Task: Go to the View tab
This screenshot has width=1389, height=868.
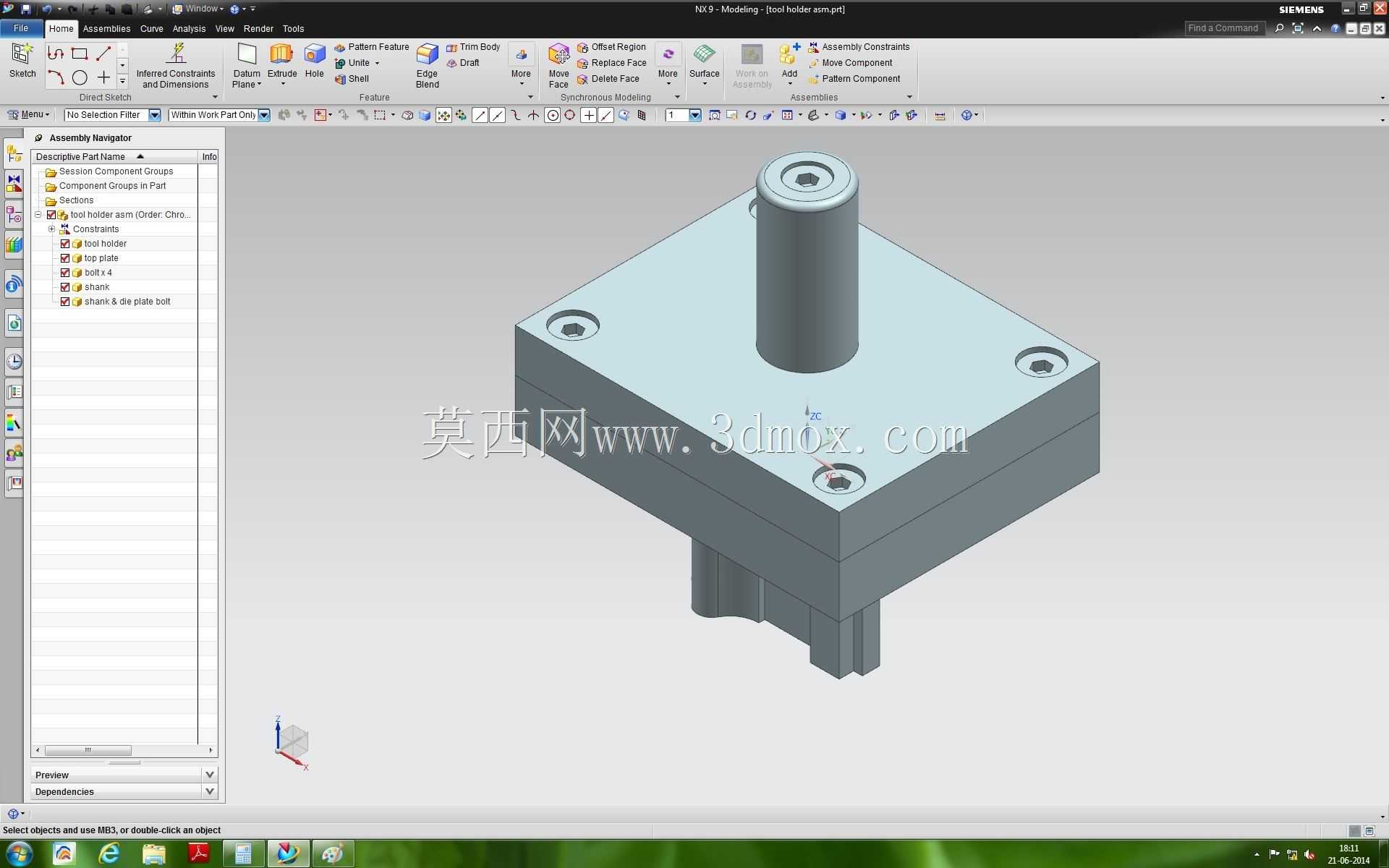Action: 224,29
